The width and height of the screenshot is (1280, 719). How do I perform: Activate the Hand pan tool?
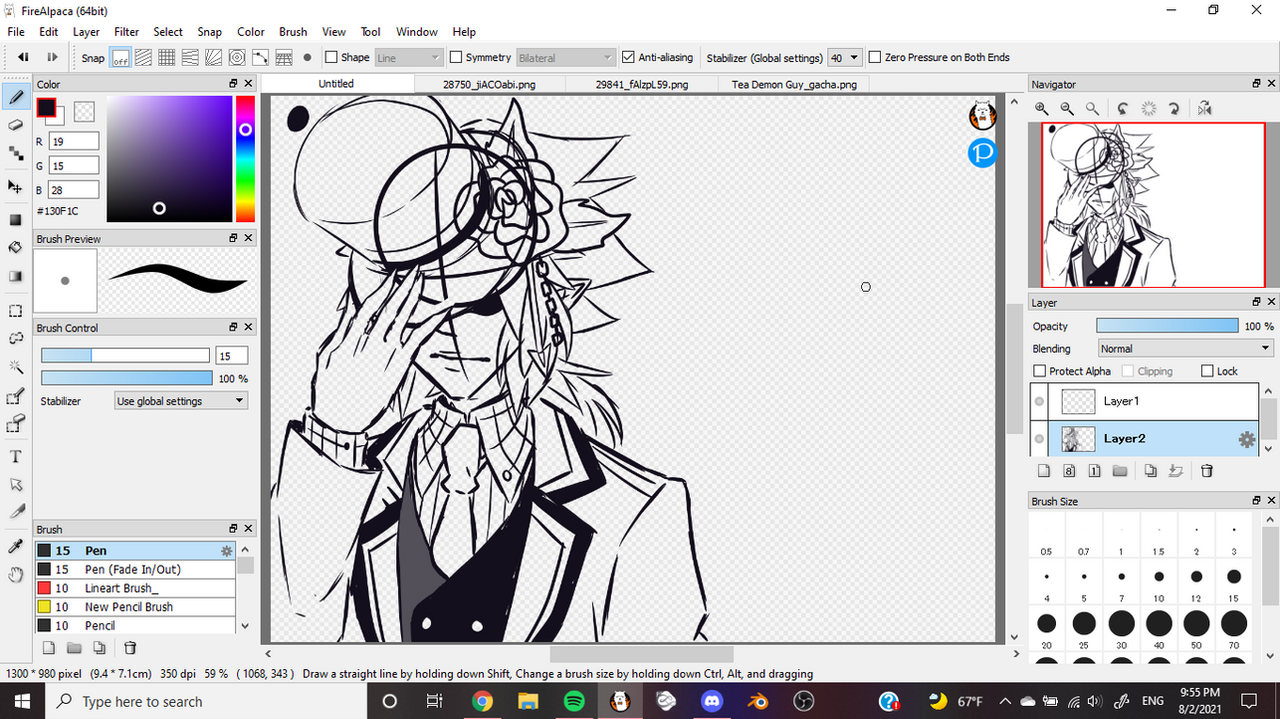[x=16, y=574]
